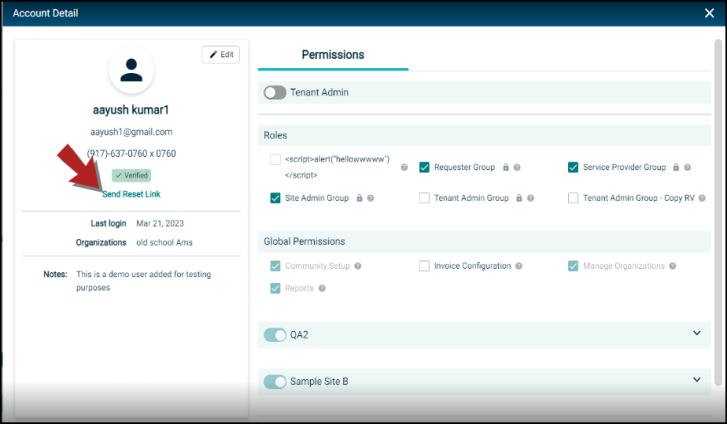Viewport: 727px width, 424px height.
Task: Check the script alert role checkbox
Action: click(x=275, y=160)
